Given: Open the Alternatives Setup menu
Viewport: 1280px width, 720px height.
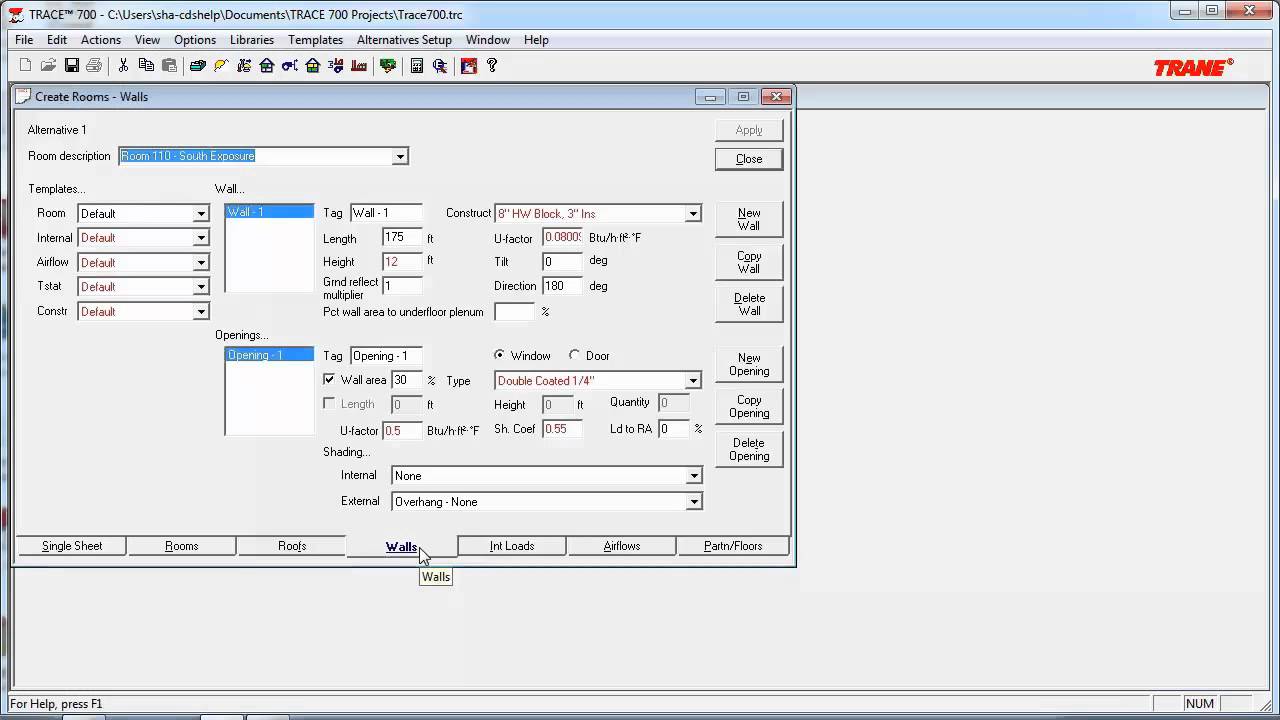Looking at the screenshot, I should (x=404, y=40).
